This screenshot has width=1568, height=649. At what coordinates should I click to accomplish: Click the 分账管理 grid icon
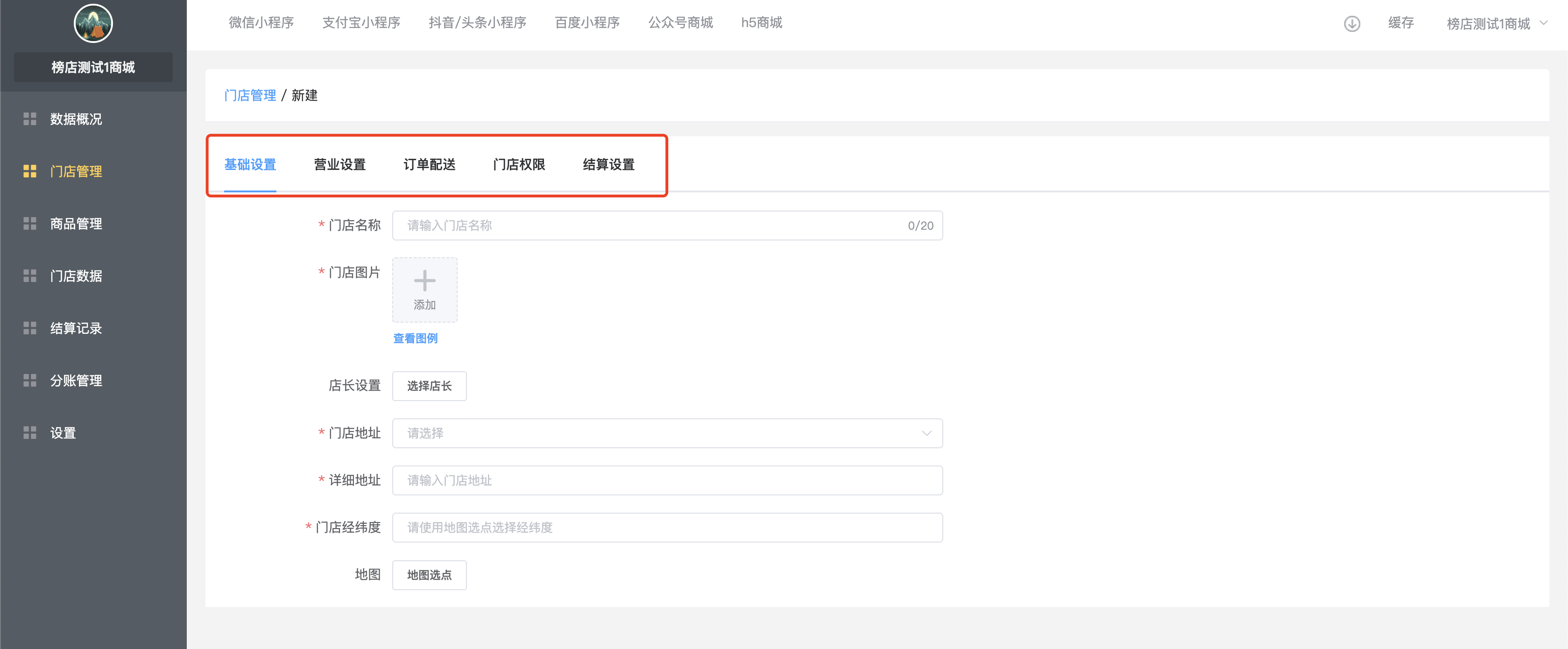point(30,381)
